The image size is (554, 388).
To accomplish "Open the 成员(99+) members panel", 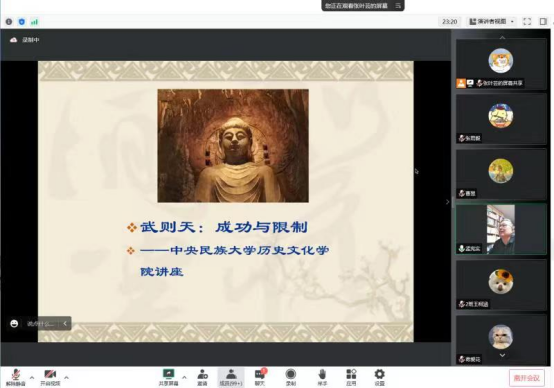I will pyautogui.click(x=231, y=377).
